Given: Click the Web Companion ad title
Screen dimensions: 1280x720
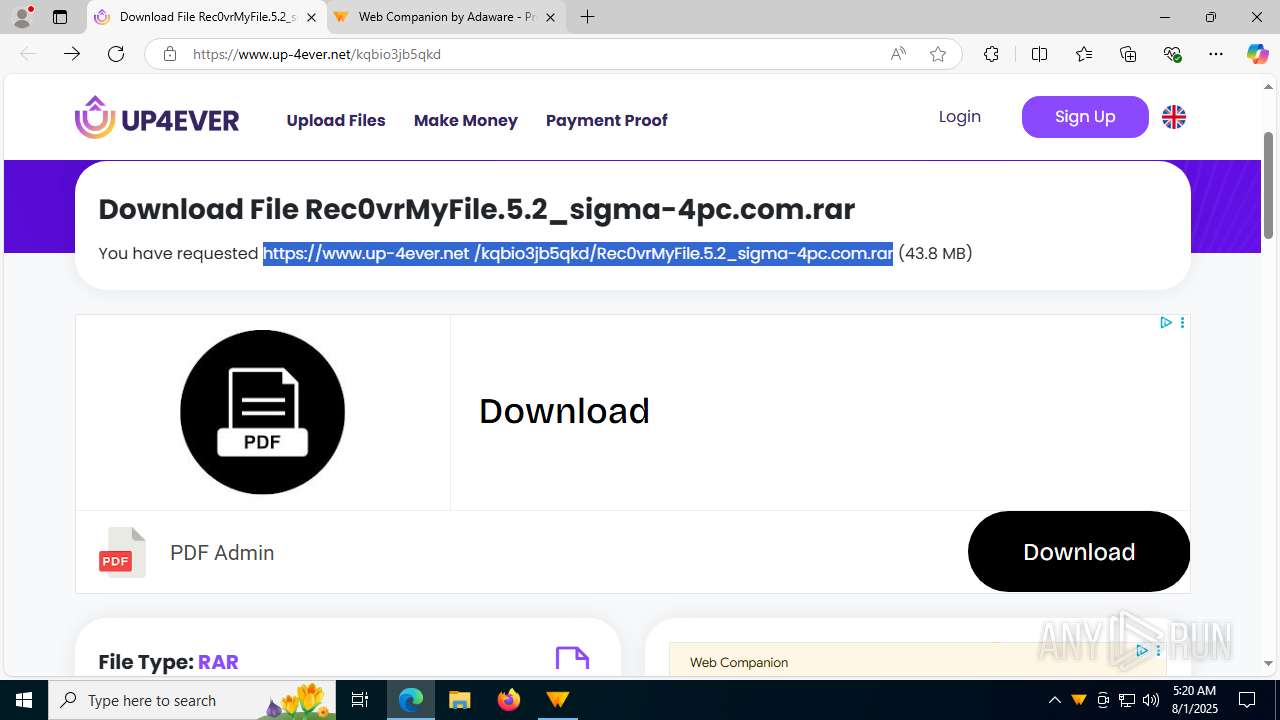Looking at the screenshot, I should pos(739,662).
